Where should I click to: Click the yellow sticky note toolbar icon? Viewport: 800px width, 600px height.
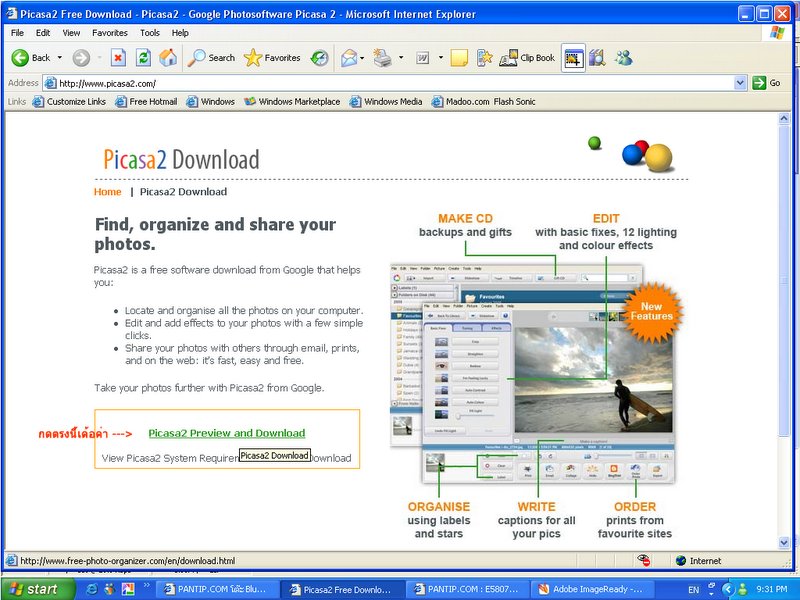pyautogui.click(x=459, y=58)
